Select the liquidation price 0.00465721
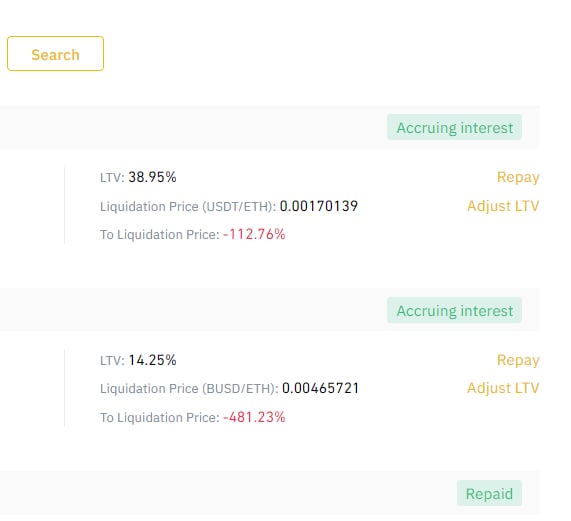 click(320, 388)
